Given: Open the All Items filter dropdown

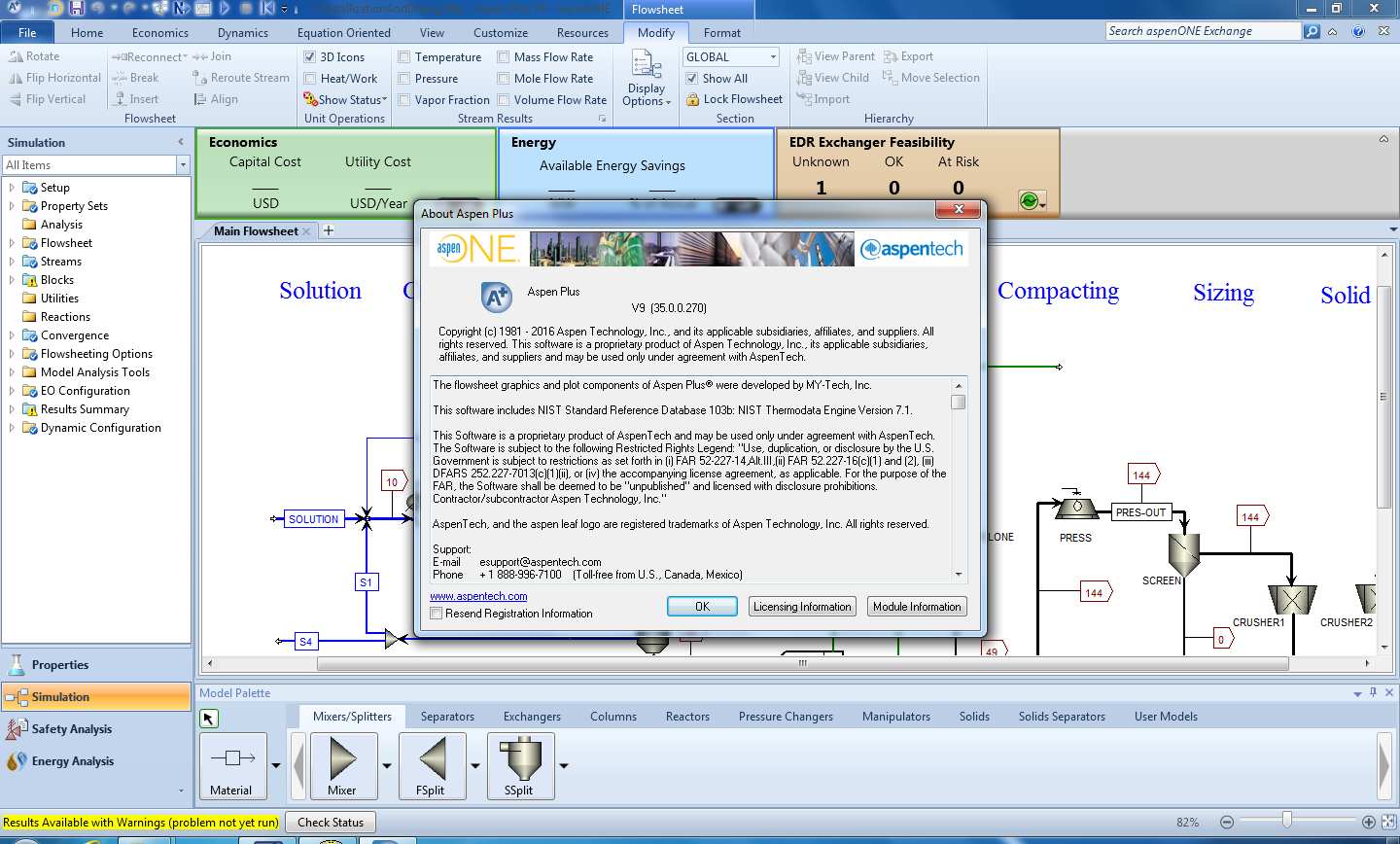Looking at the screenshot, I should coord(183,165).
